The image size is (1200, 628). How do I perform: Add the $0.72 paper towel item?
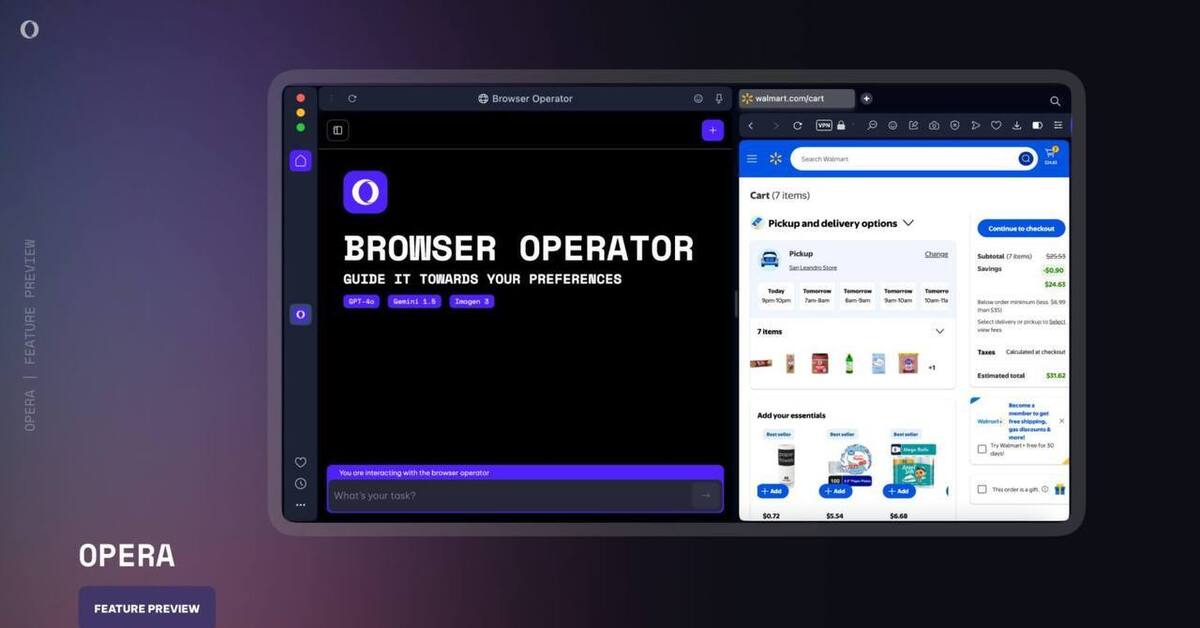pyautogui.click(x=773, y=491)
